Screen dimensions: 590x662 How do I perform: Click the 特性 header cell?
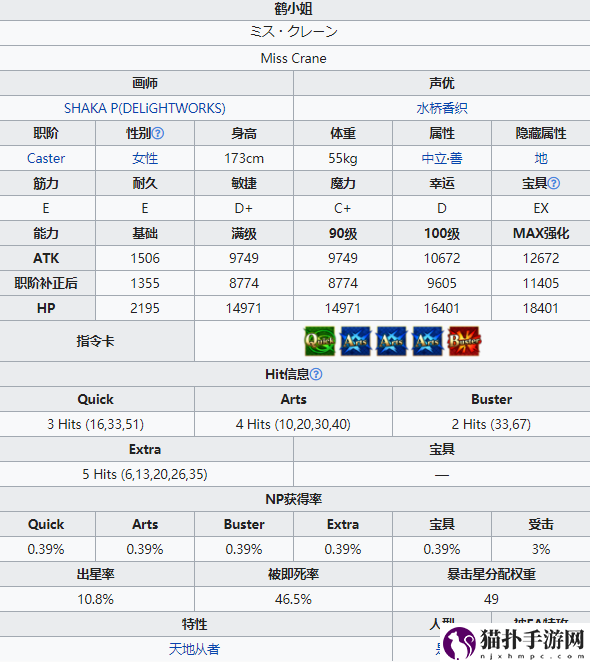coord(194,624)
